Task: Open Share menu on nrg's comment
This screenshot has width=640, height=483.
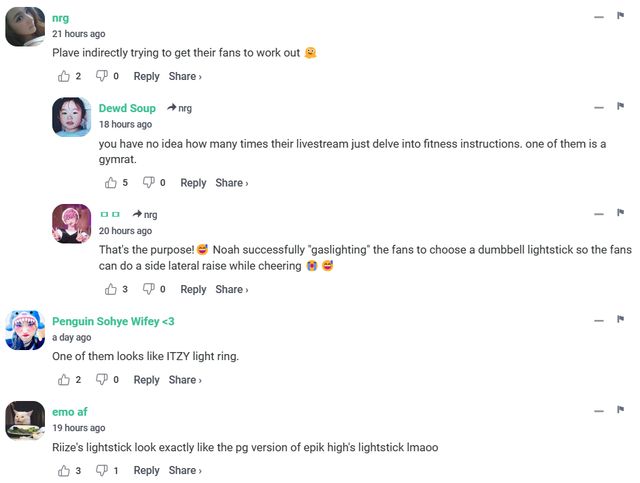Action: point(185,77)
